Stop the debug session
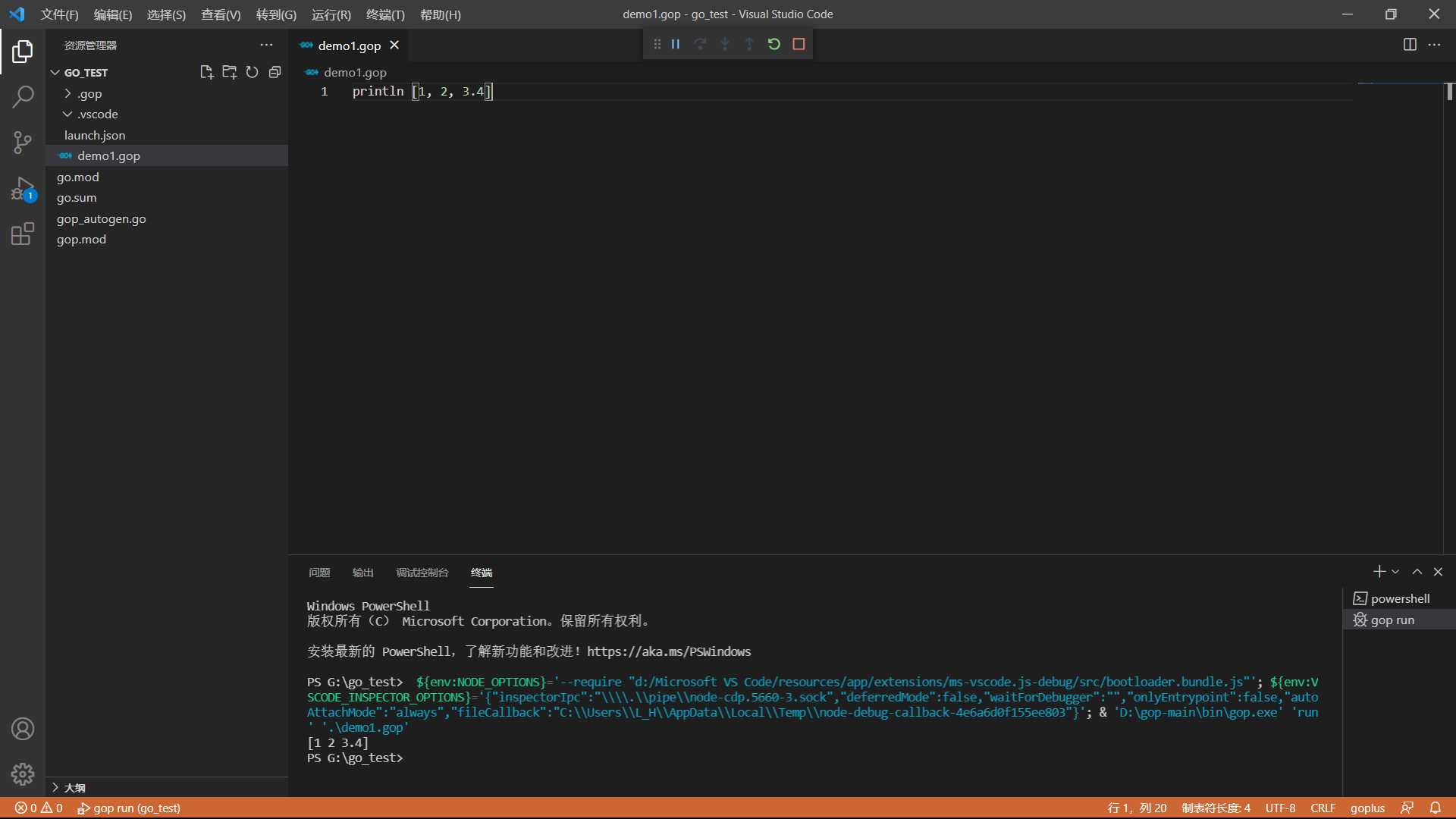 coord(799,44)
